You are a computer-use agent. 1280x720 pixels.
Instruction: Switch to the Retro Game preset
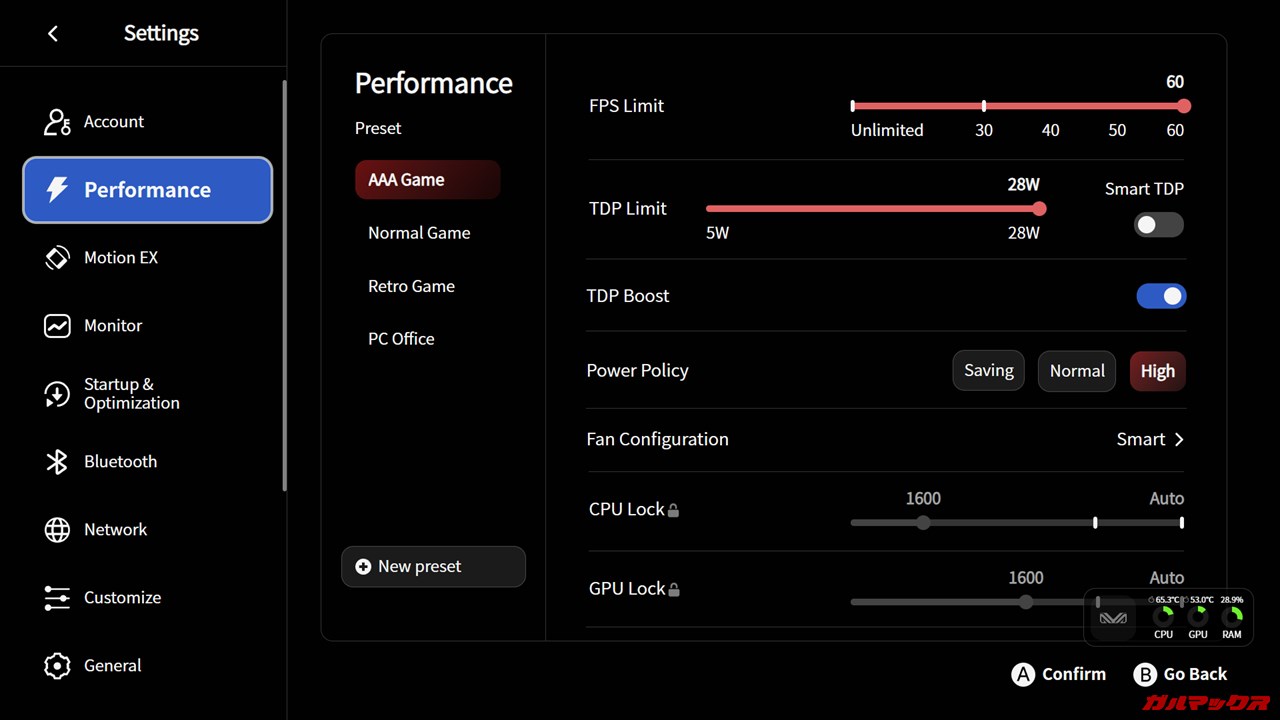pyautogui.click(x=411, y=286)
